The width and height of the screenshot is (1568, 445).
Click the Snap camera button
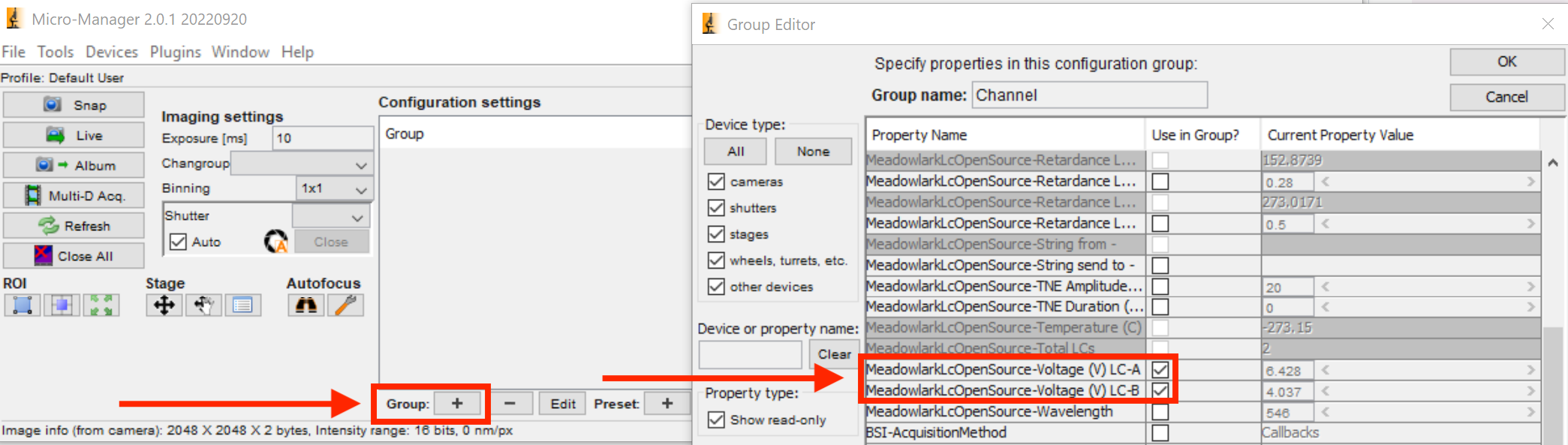(x=74, y=105)
